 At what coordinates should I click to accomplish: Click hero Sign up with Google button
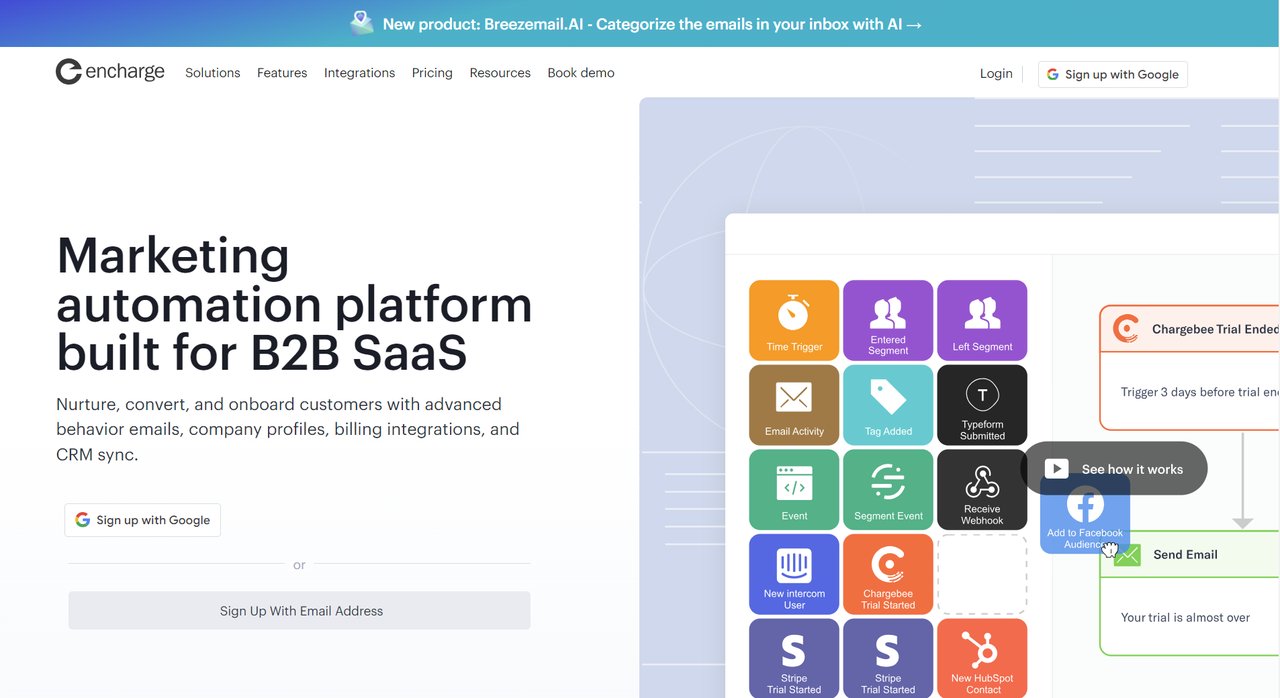[143, 520]
